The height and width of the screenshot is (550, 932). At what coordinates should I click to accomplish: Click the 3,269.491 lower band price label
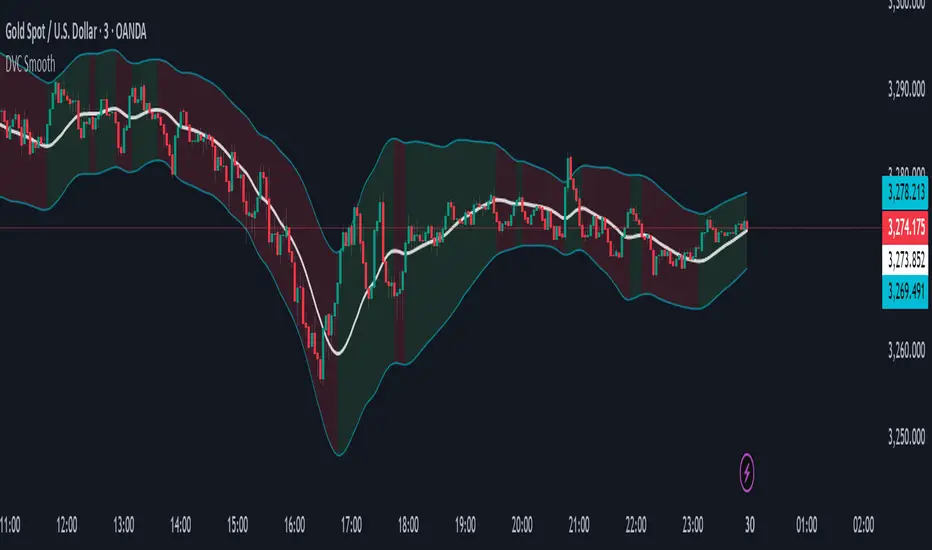click(x=905, y=292)
